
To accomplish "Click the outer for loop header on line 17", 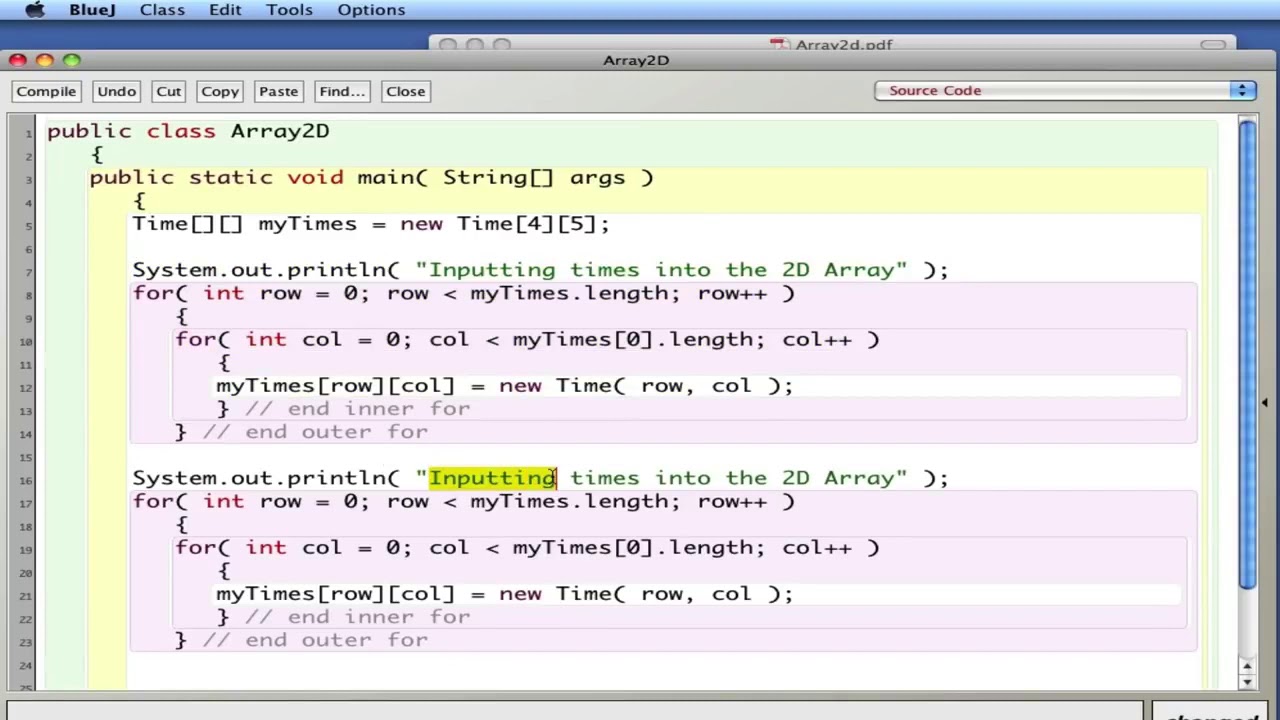I will pyautogui.click(x=464, y=501).
